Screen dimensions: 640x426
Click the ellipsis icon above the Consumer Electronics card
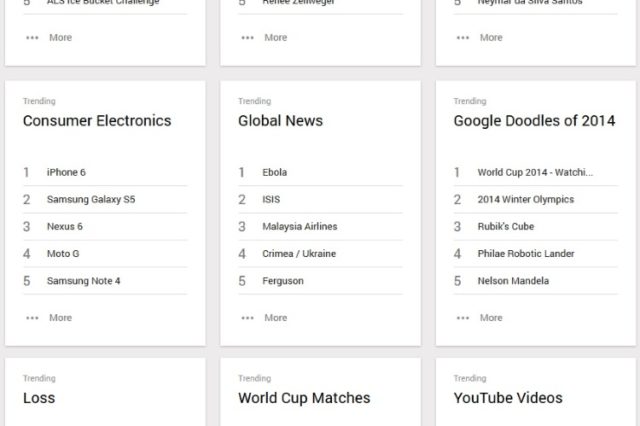click(x=32, y=38)
